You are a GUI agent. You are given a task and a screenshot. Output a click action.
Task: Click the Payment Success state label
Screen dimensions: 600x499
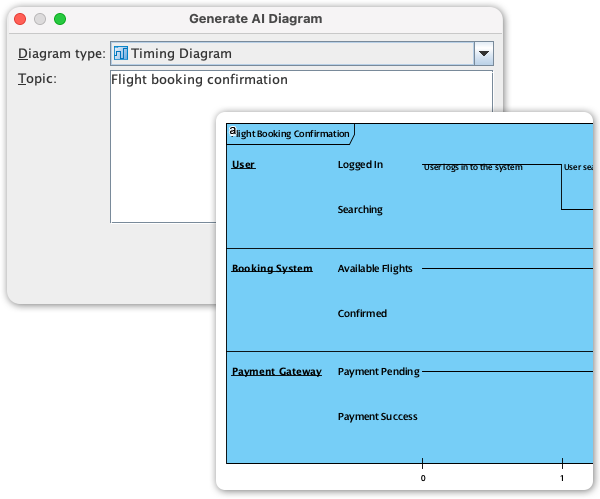tap(377, 416)
